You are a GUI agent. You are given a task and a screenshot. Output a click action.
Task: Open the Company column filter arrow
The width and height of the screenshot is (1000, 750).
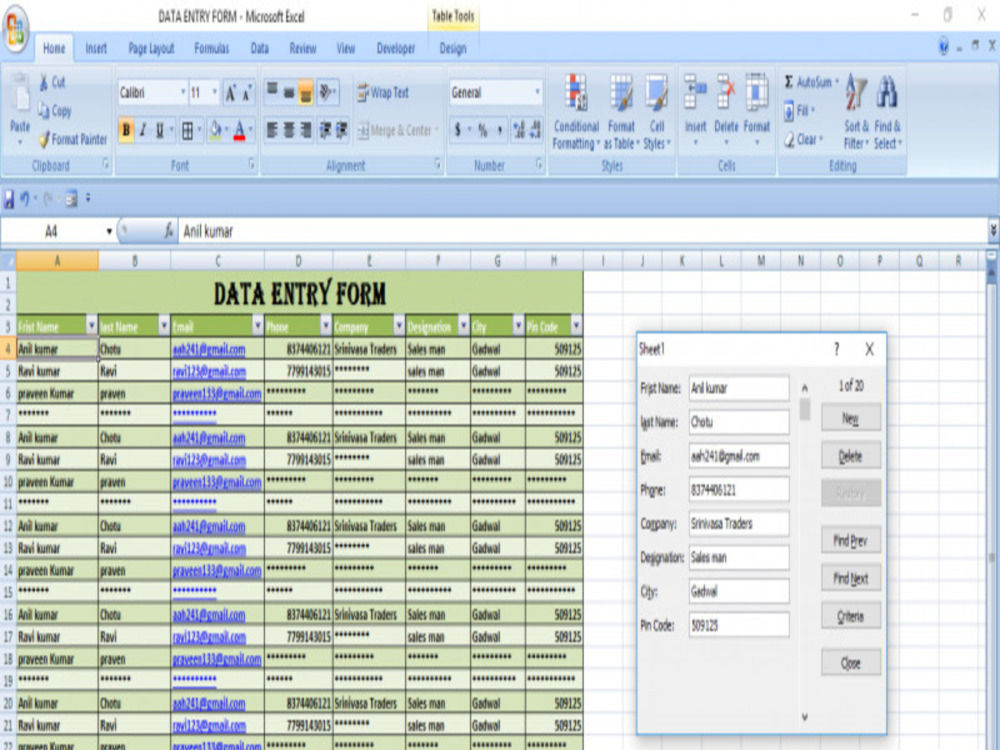[399, 327]
